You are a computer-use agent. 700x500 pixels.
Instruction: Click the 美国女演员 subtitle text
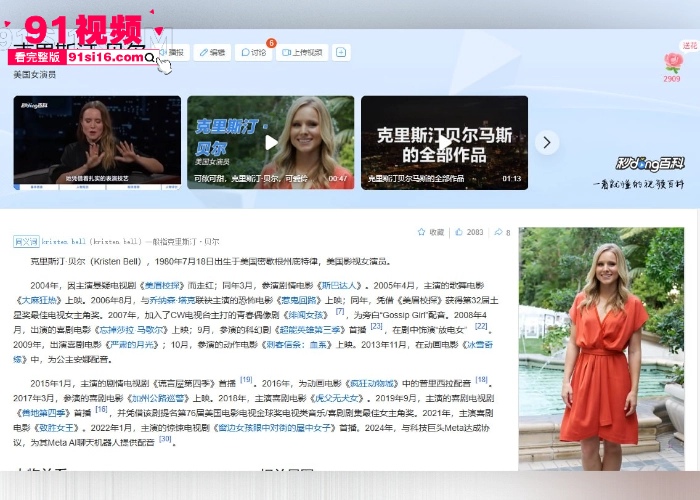[34, 75]
